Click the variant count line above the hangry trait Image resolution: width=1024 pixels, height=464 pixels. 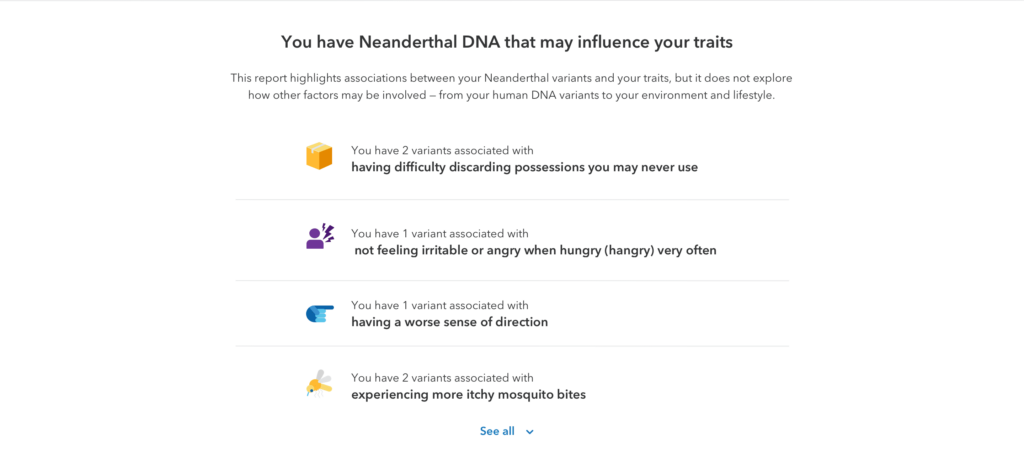pyautogui.click(x=440, y=233)
